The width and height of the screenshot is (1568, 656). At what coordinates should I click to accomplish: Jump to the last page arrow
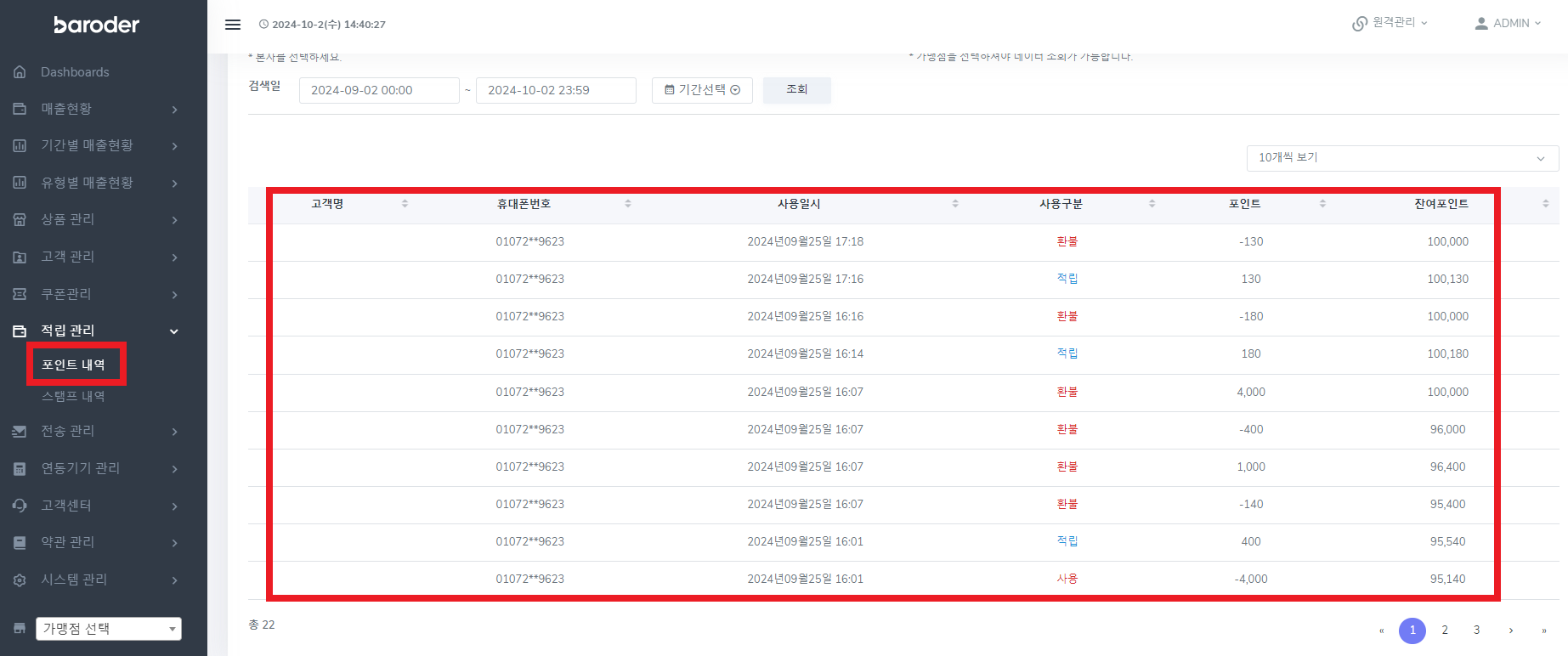click(1544, 631)
